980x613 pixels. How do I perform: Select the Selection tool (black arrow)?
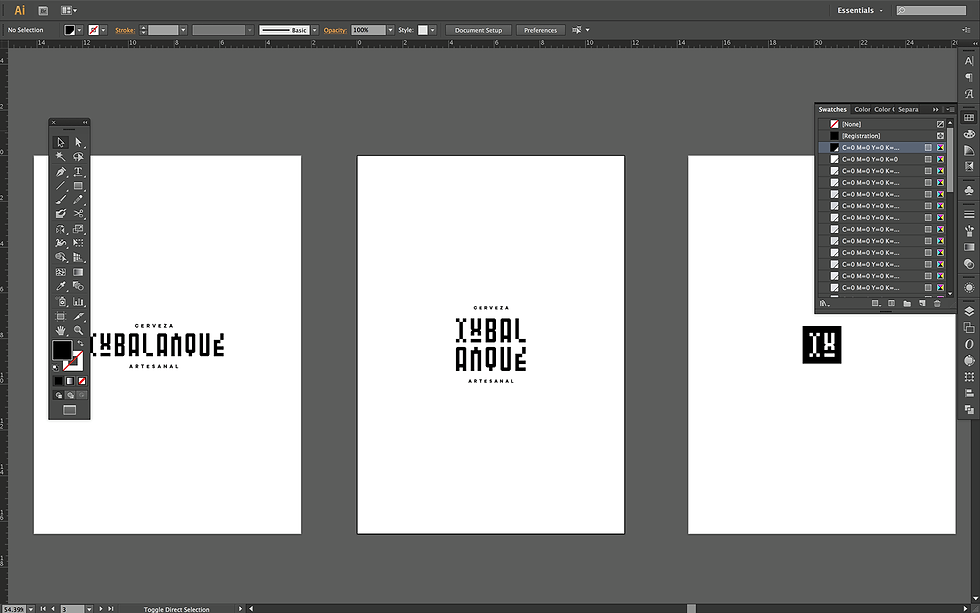[x=61, y=142]
